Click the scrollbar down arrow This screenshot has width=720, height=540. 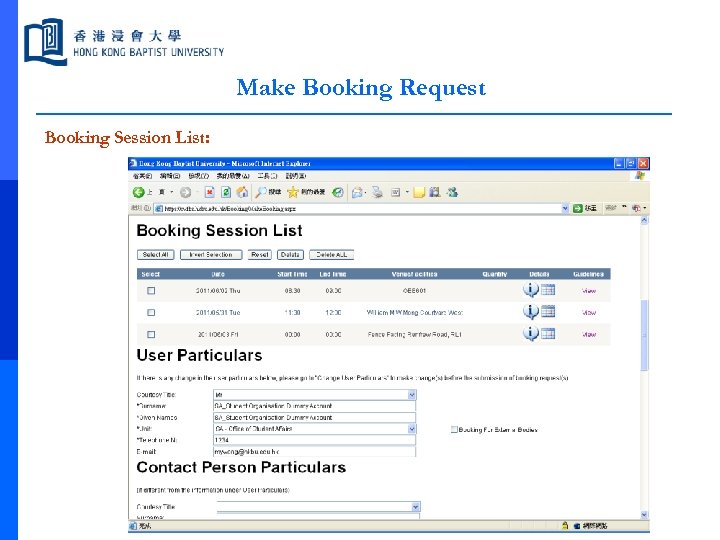[644, 515]
